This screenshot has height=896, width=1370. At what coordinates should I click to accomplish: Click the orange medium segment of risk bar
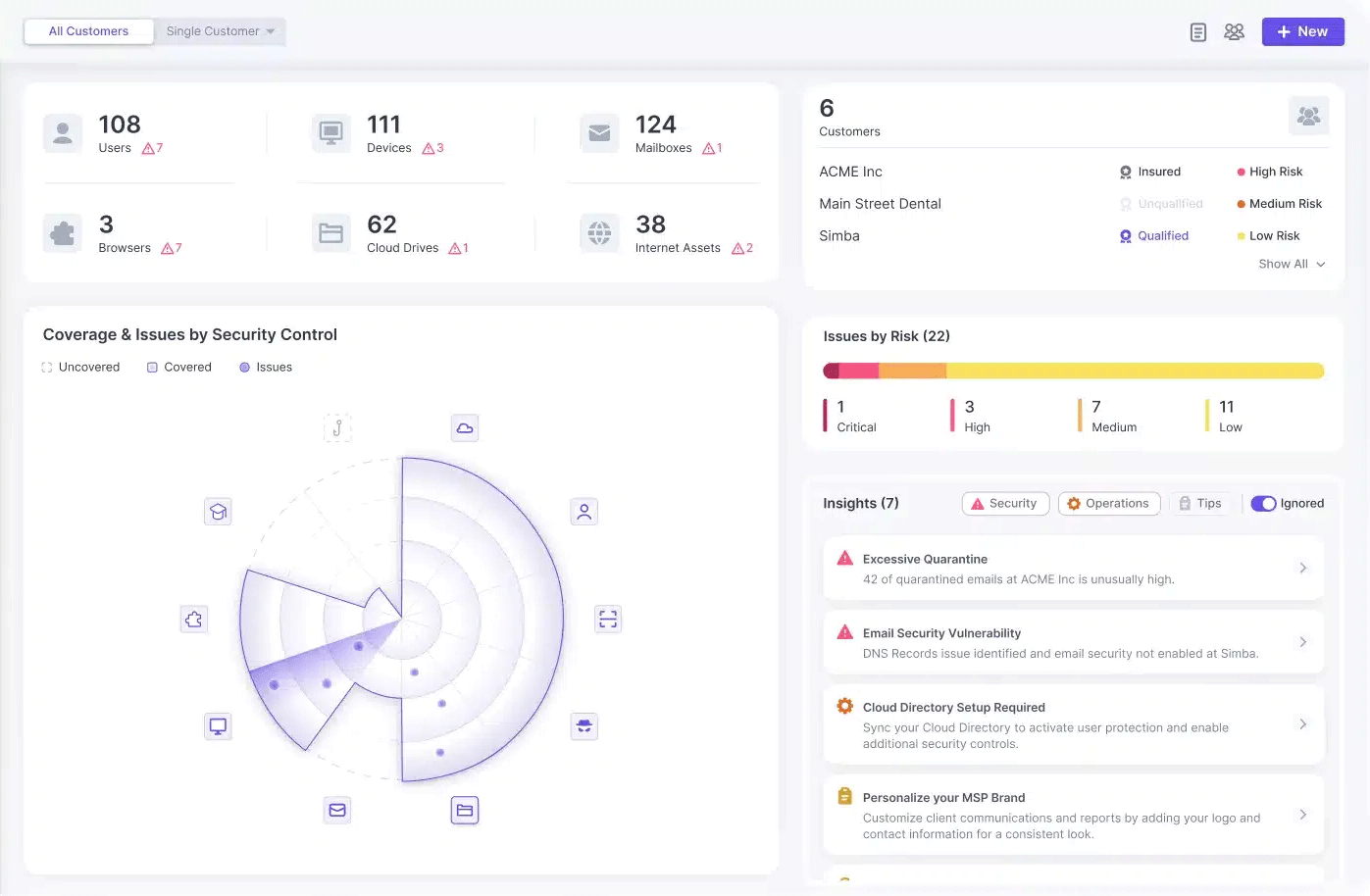coord(912,372)
